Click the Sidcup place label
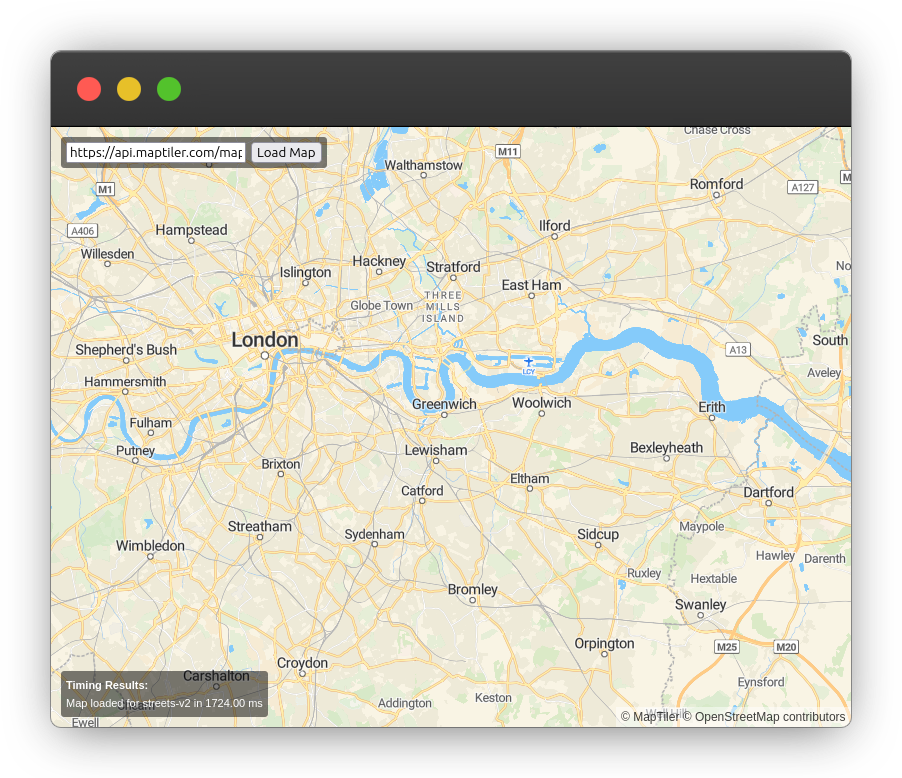Screen dimensions: 902x778 tap(598, 534)
